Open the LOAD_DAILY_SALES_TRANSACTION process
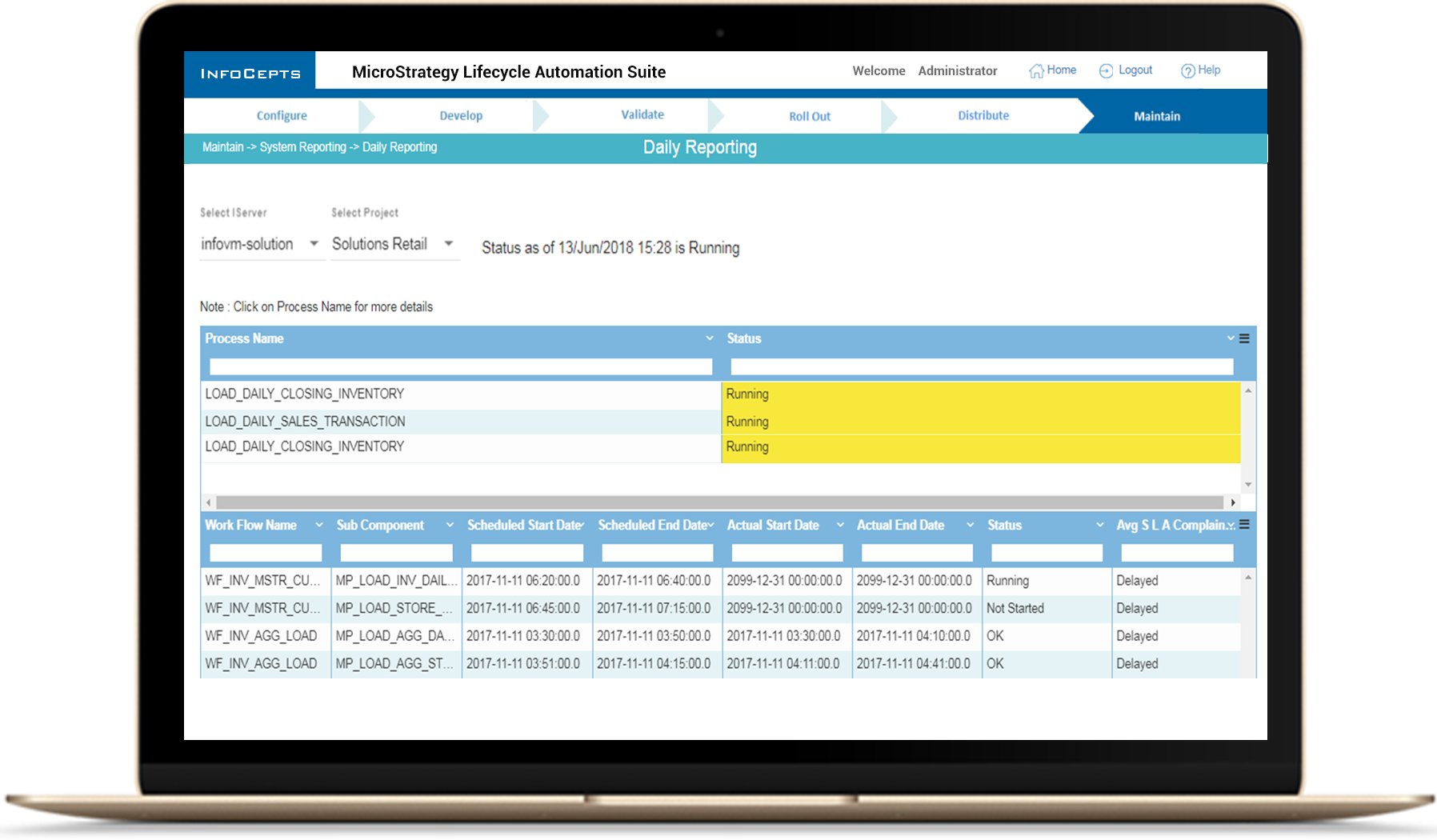 pyautogui.click(x=305, y=422)
